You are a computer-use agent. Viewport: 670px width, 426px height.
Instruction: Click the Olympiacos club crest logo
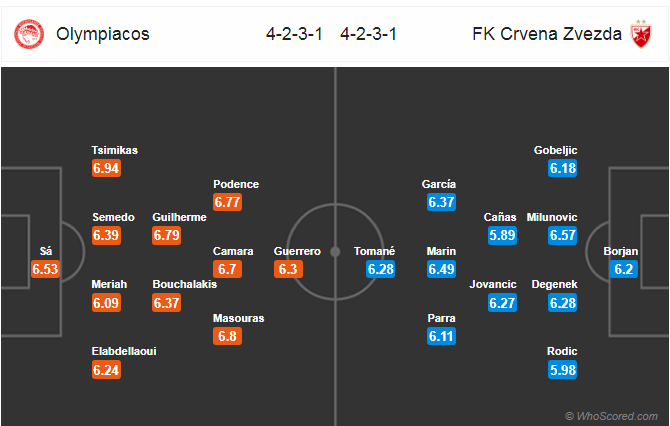[29, 34]
